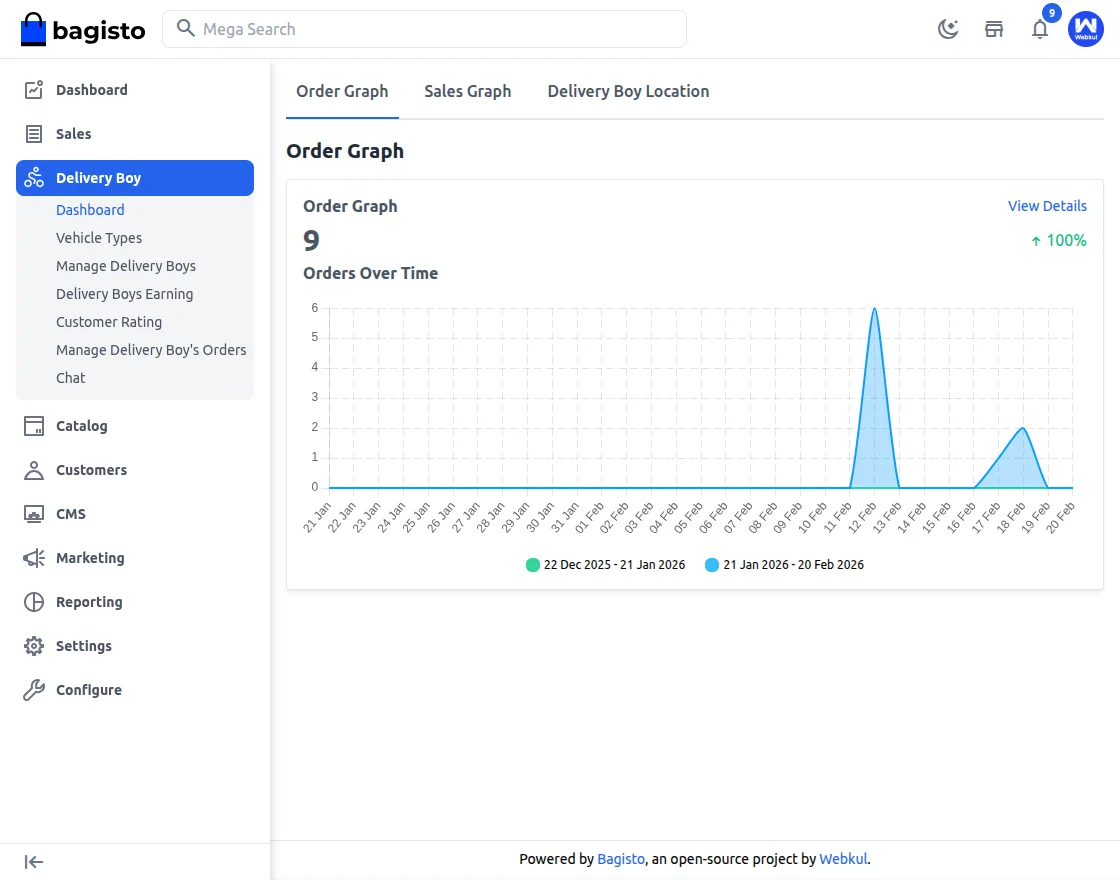Toggle dark mode moon icon
The width and height of the screenshot is (1120, 880).
947,29
